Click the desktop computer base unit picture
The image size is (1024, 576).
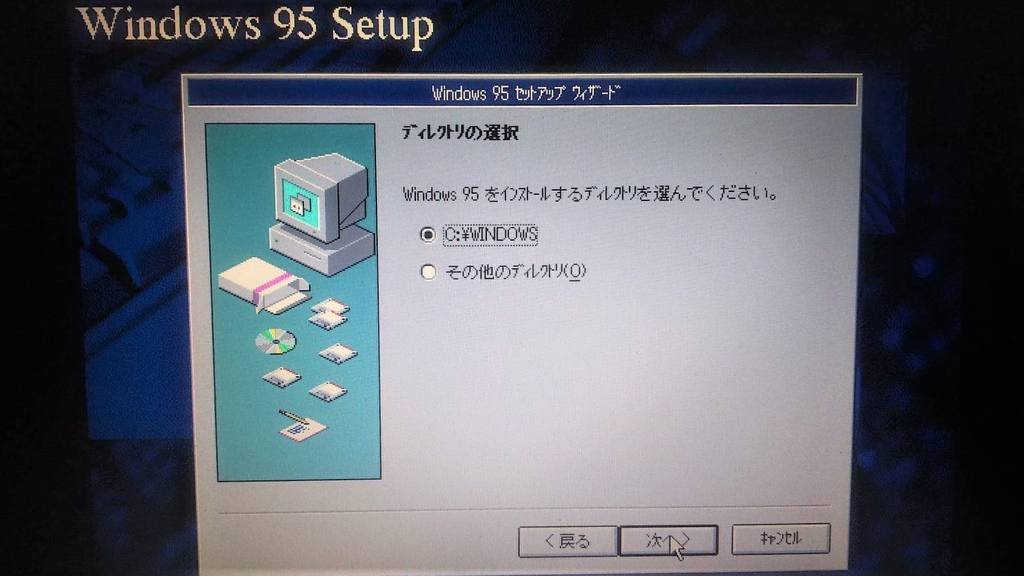pyautogui.click(x=321, y=249)
